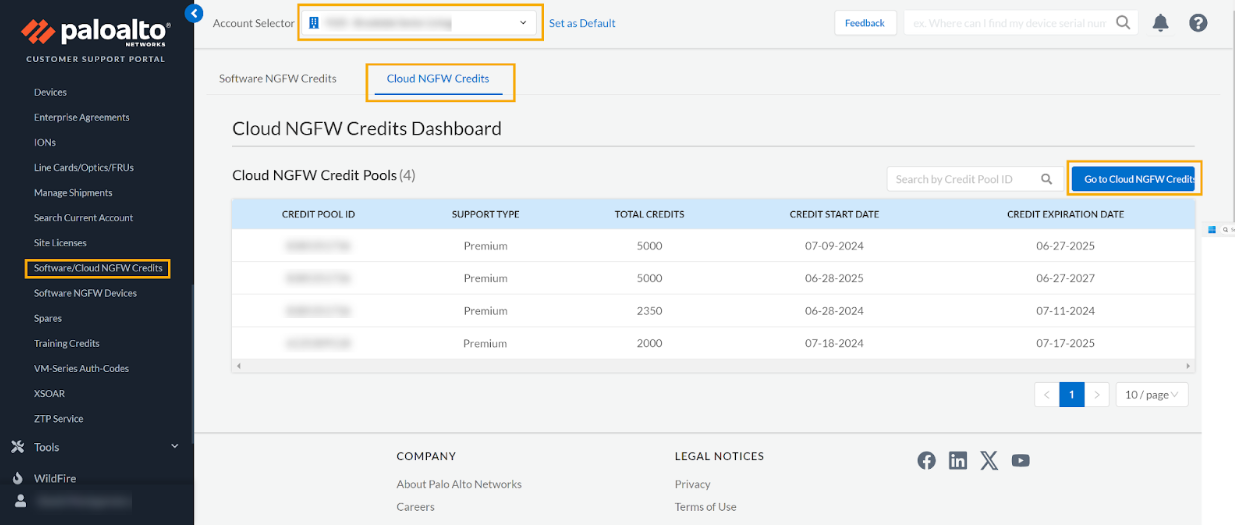Viewport: 1235px width, 525px height.
Task: Go to next page of results
Action: point(1097,395)
